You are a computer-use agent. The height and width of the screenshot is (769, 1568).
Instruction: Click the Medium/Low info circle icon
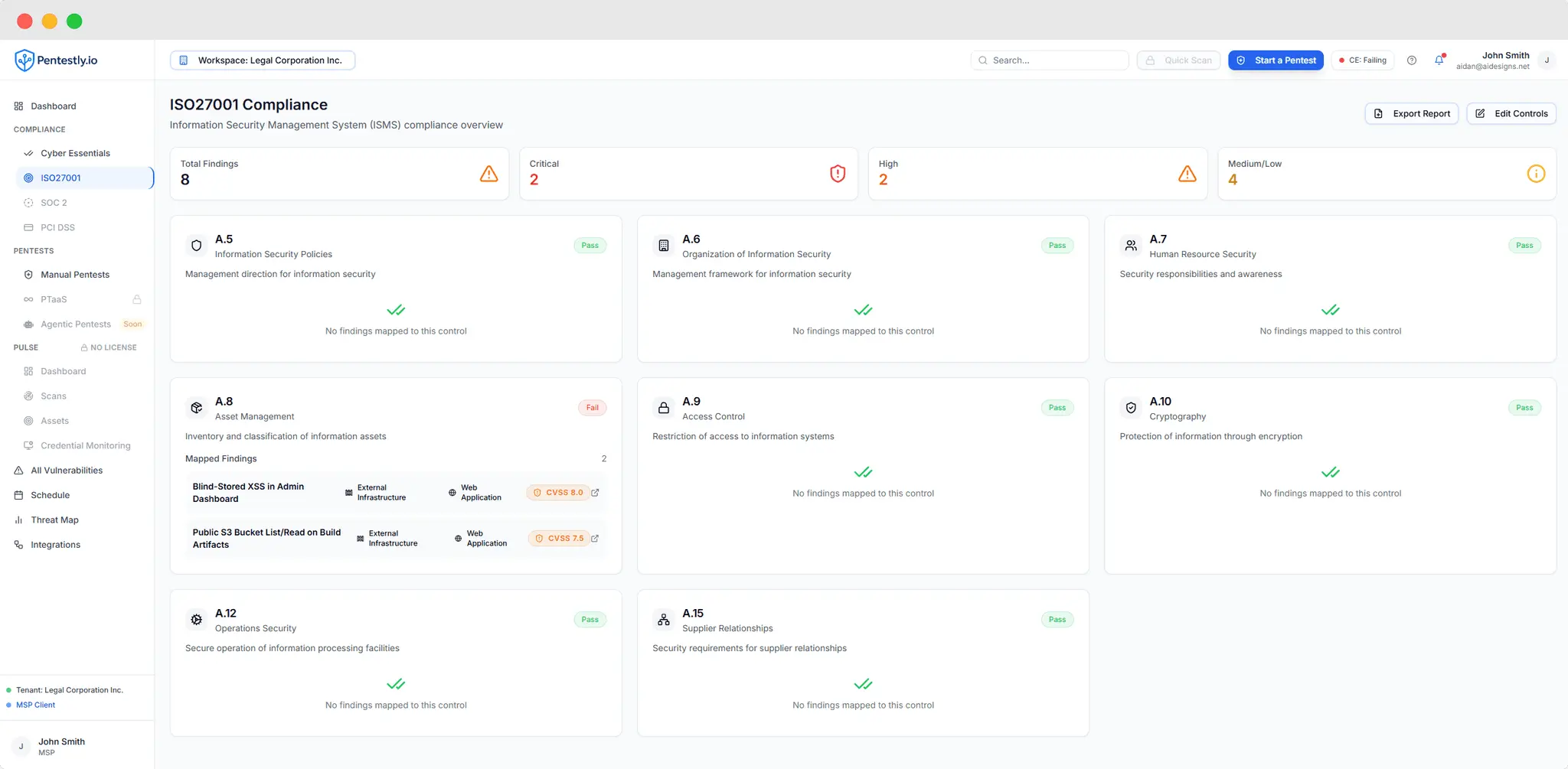[1536, 174]
